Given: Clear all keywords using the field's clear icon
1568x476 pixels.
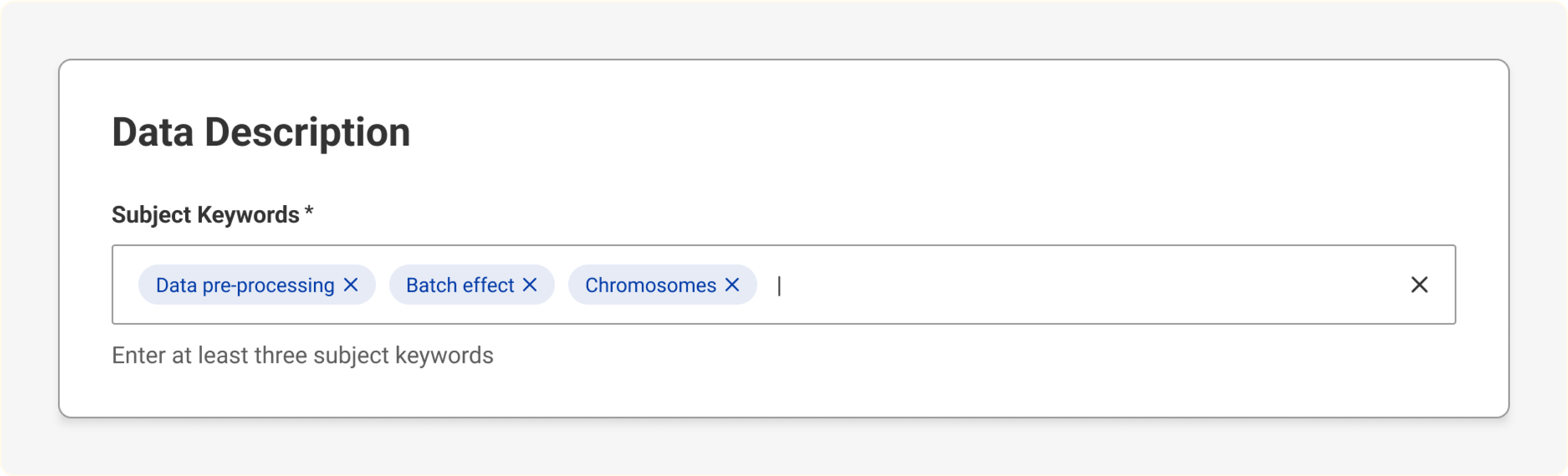Looking at the screenshot, I should pyautogui.click(x=1420, y=284).
